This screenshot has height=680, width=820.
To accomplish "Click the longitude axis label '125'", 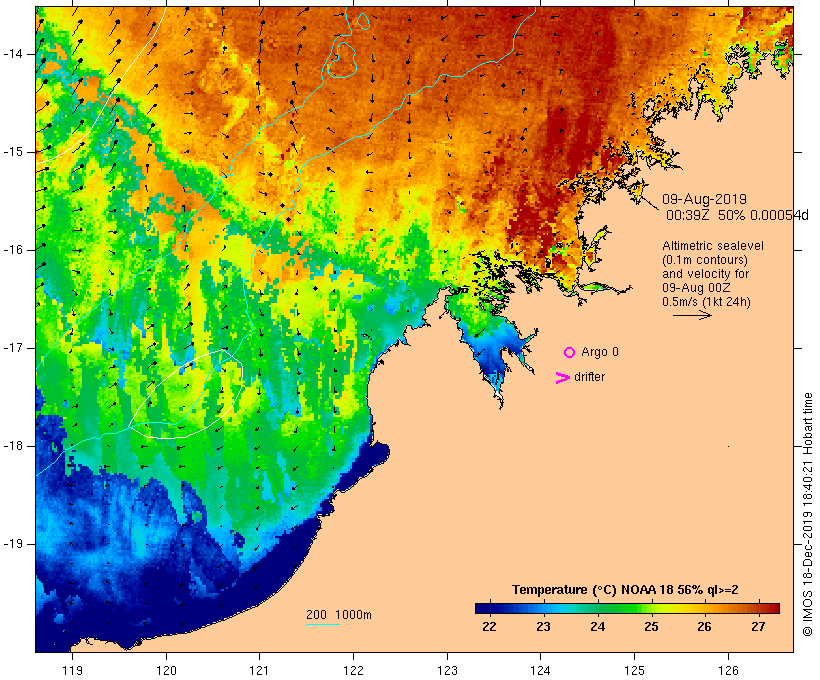I will point(634,671).
